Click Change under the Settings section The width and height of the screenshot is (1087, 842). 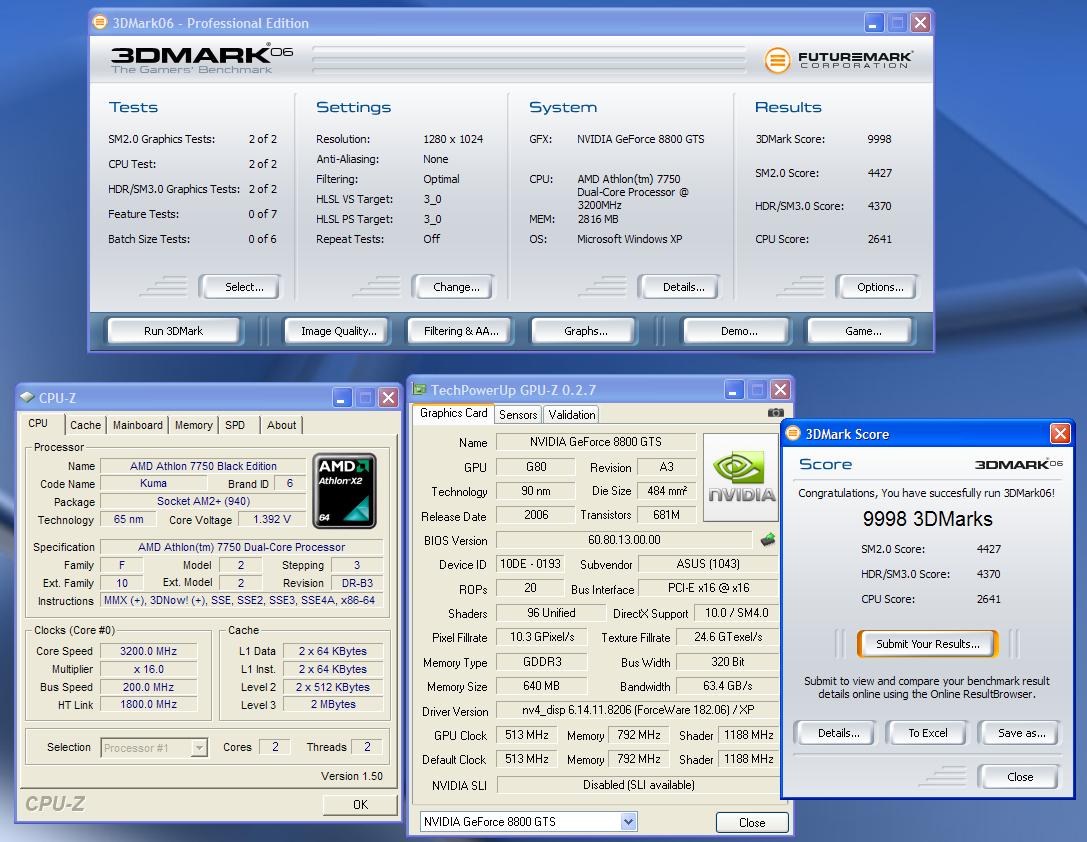[x=455, y=287]
